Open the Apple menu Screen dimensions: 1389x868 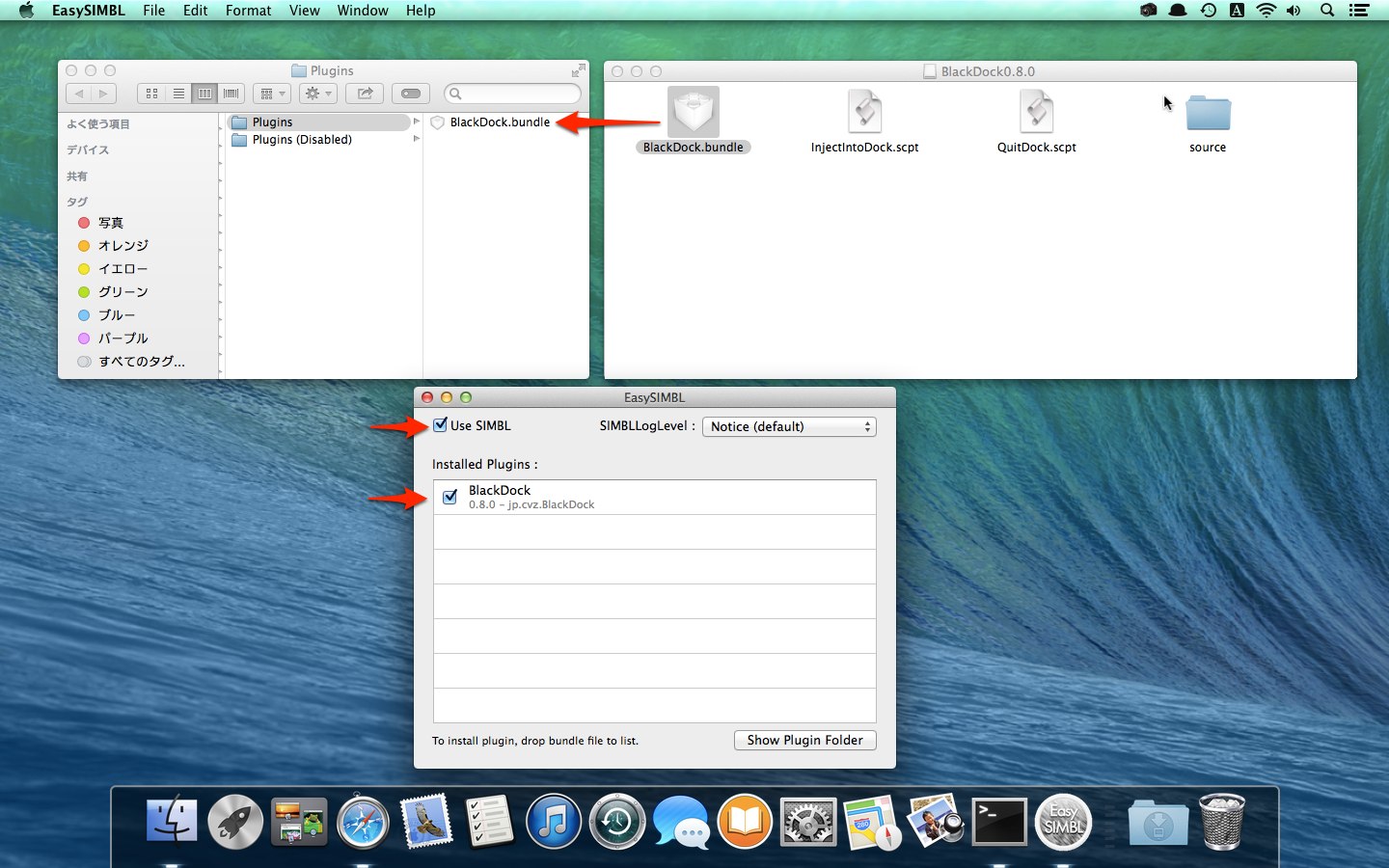point(26,11)
